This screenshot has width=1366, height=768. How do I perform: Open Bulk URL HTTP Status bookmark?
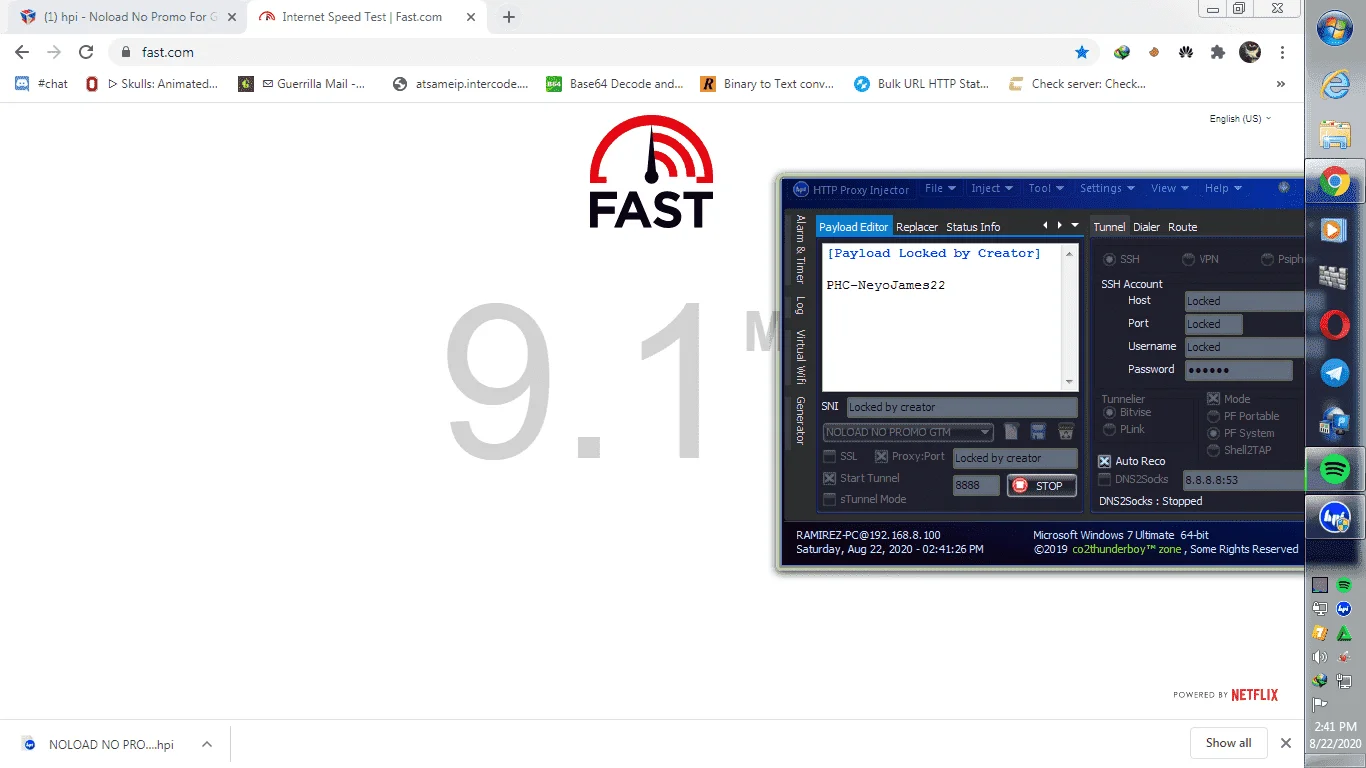(922, 84)
